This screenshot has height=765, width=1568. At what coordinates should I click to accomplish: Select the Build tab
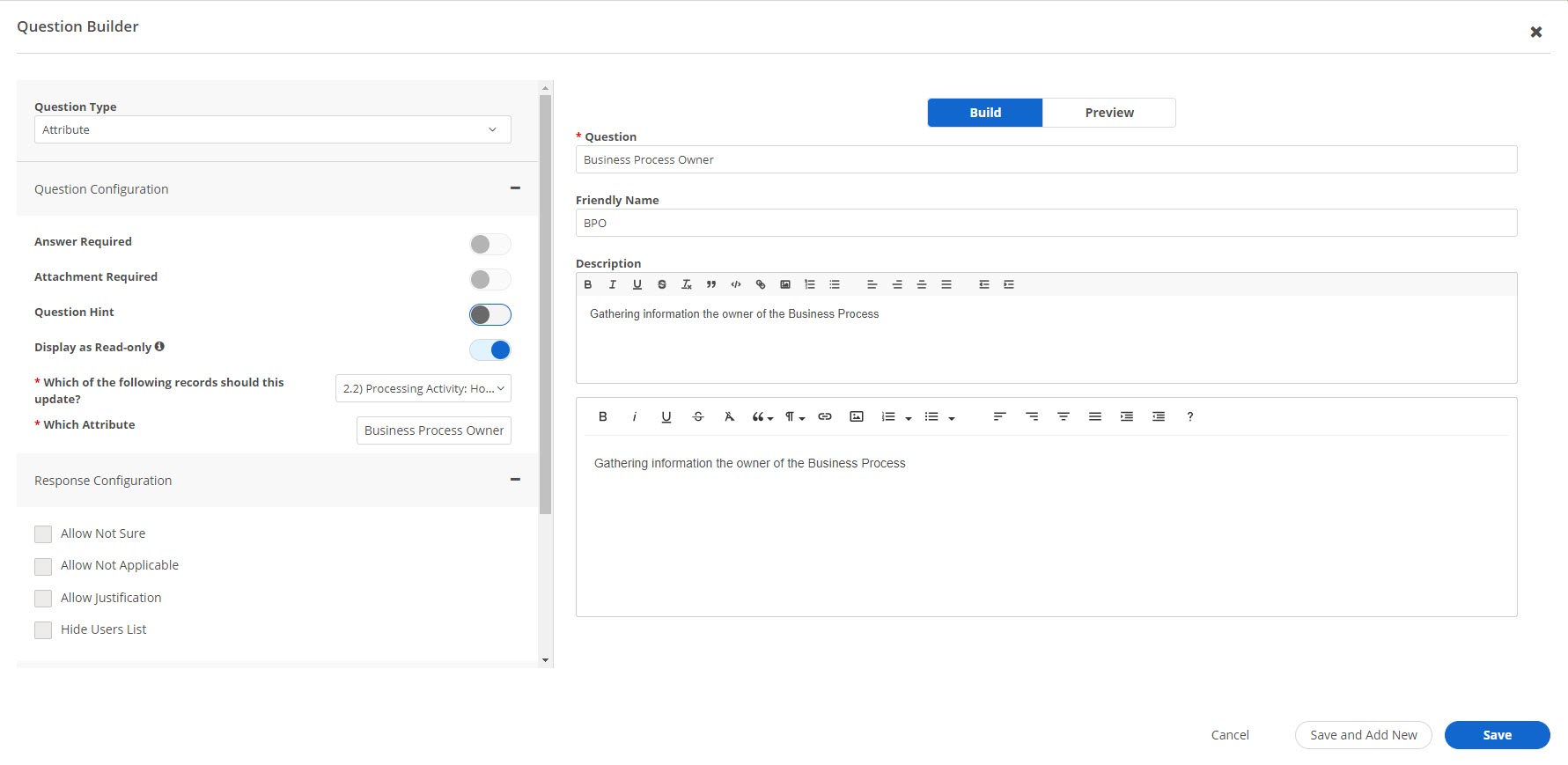984,113
